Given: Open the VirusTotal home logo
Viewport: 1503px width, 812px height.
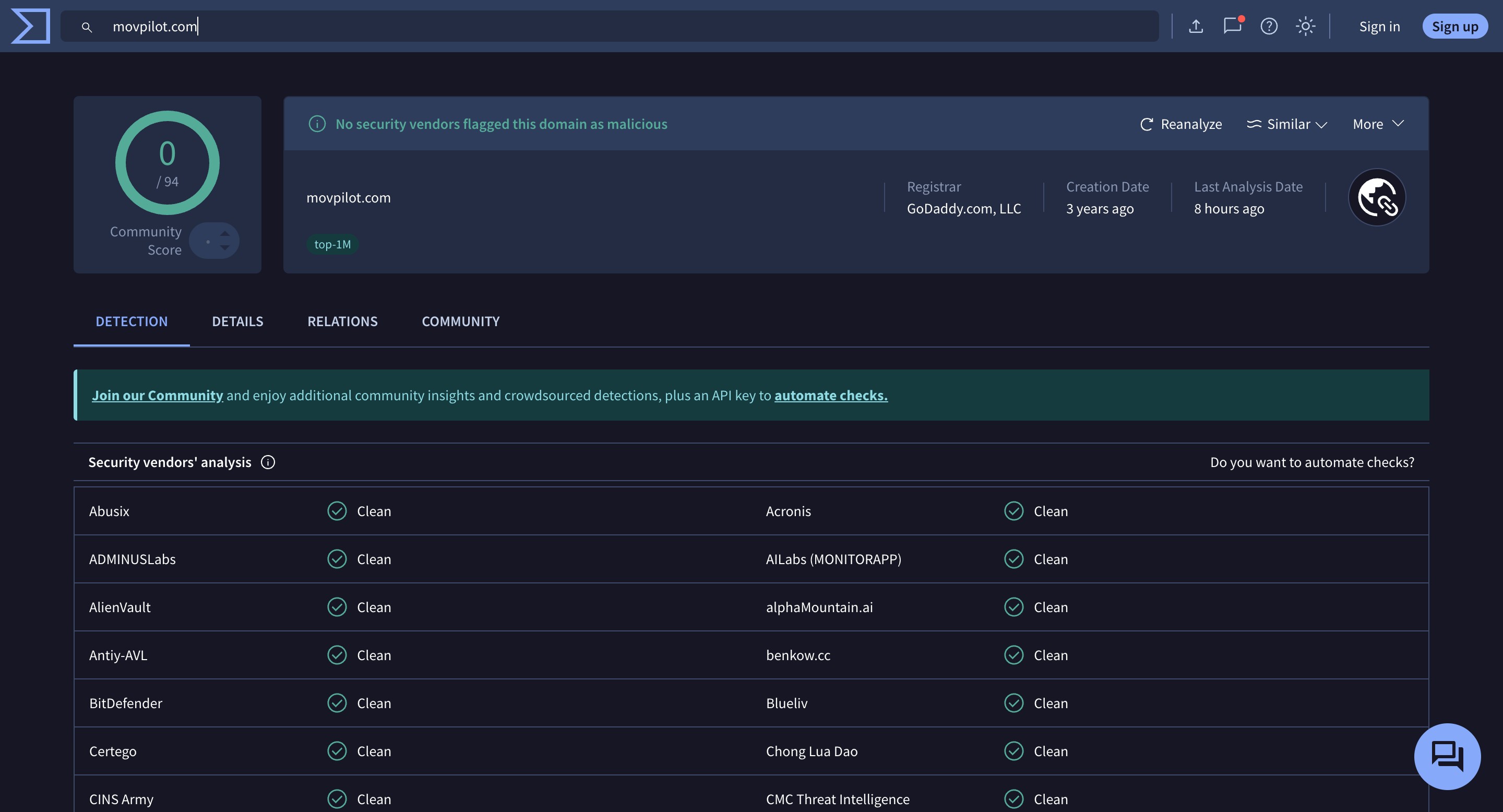Looking at the screenshot, I should point(30,26).
